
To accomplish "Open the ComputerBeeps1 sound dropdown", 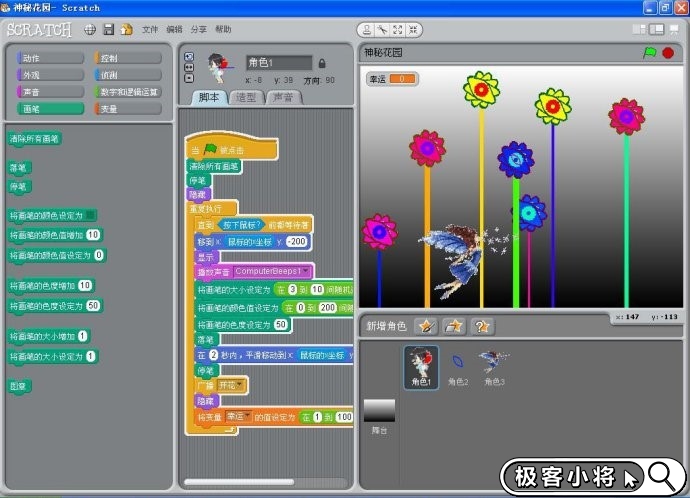I will [x=304, y=271].
